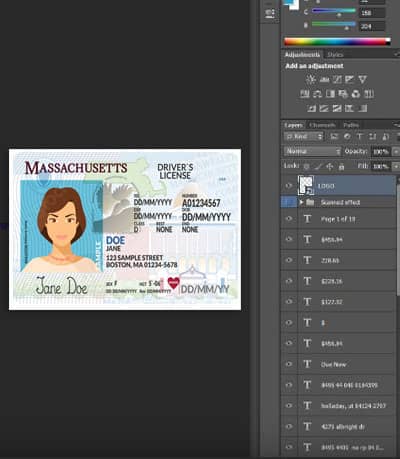Hide the $ text layer

click(289, 322)
